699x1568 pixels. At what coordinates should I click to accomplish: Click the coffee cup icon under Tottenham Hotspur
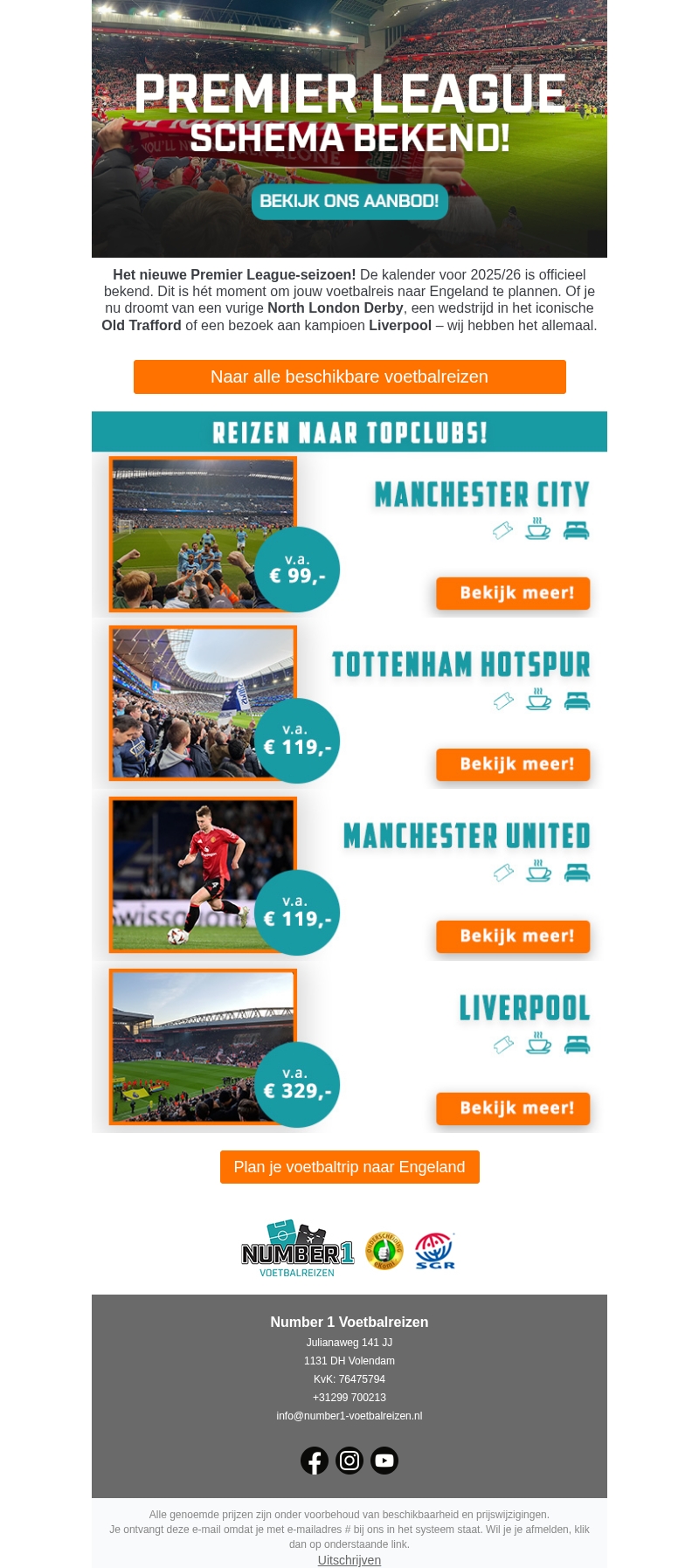(539, 701)
